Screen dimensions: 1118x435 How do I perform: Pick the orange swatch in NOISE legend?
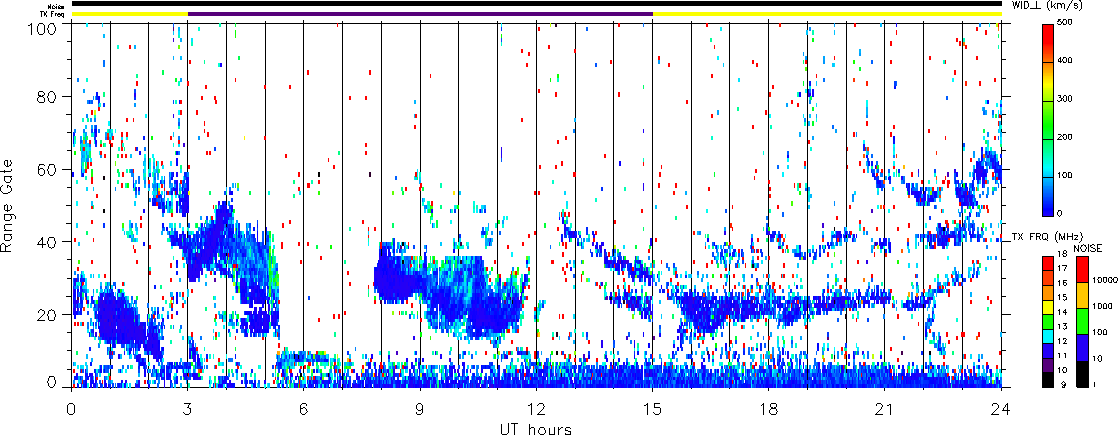(1082, 297)
